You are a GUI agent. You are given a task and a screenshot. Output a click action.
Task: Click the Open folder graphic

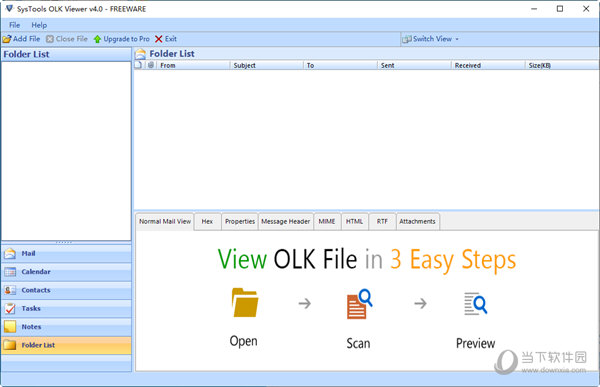(x=245, y=303)
